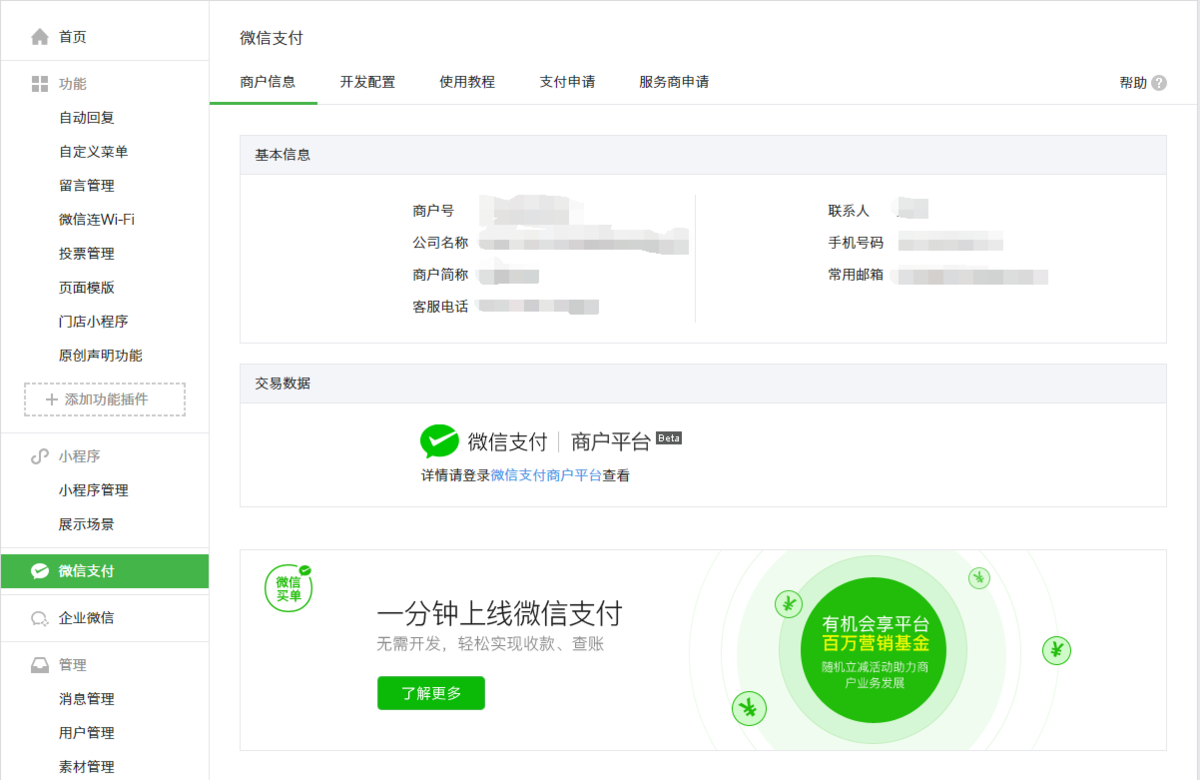Viewport: 1200px width, 780px height.
Task: Switch to the 开发配置 tab
Action: click(367, 82)
